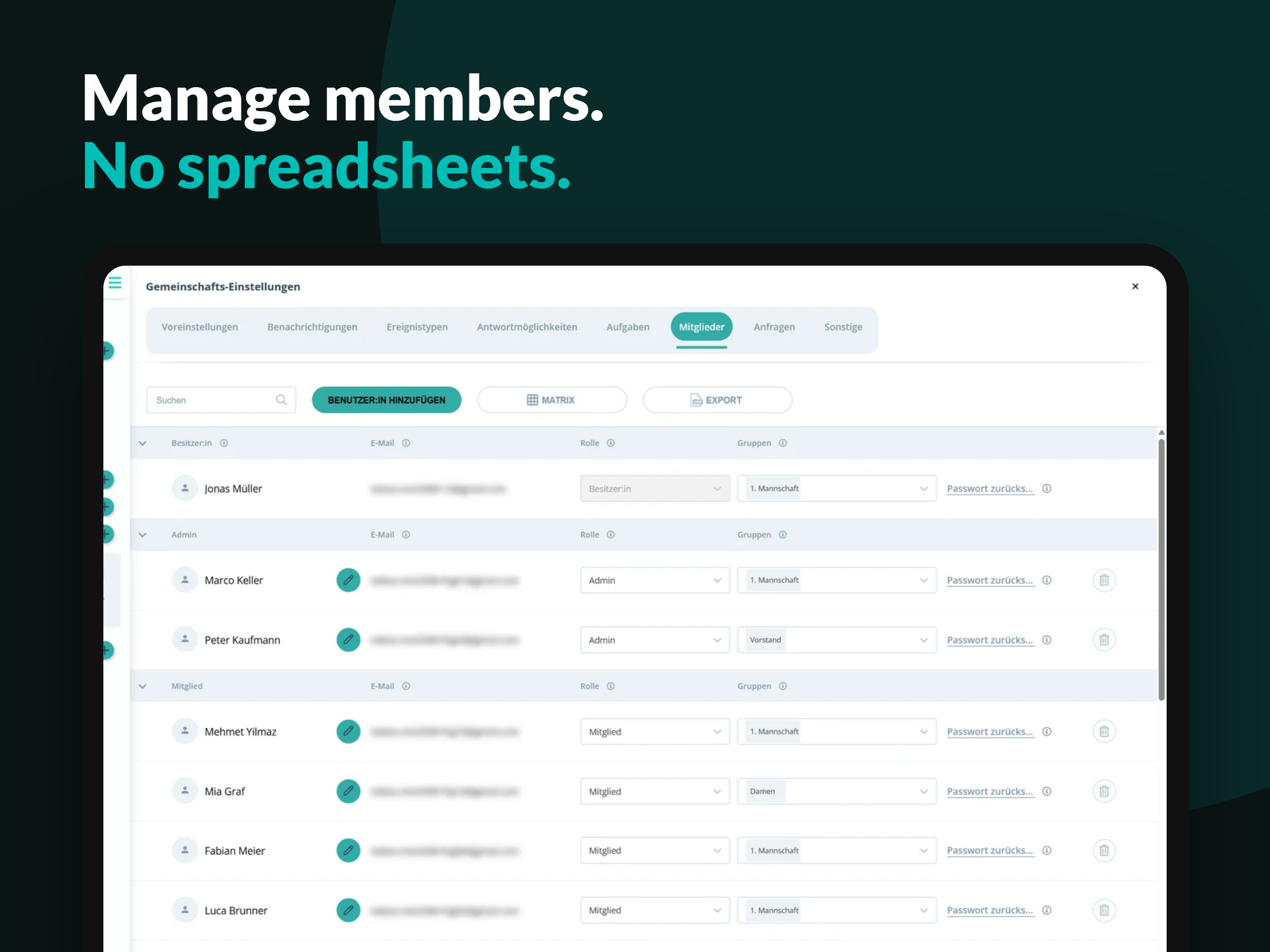
Task: Delete Luca Brunner using trash icon
Action: click(1103, 910)
